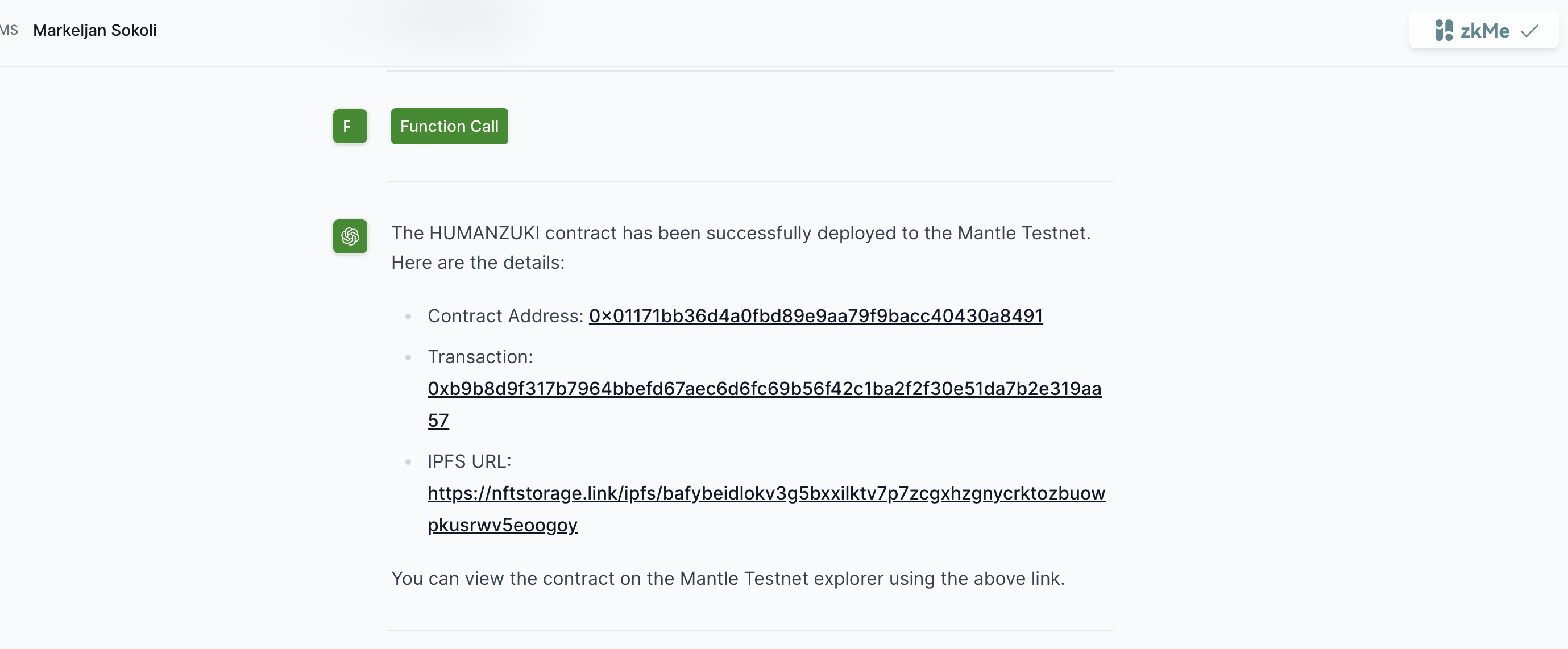Click the bullet before Contract Address
This screenshot has height=649, width=1568.
(408, 317)
